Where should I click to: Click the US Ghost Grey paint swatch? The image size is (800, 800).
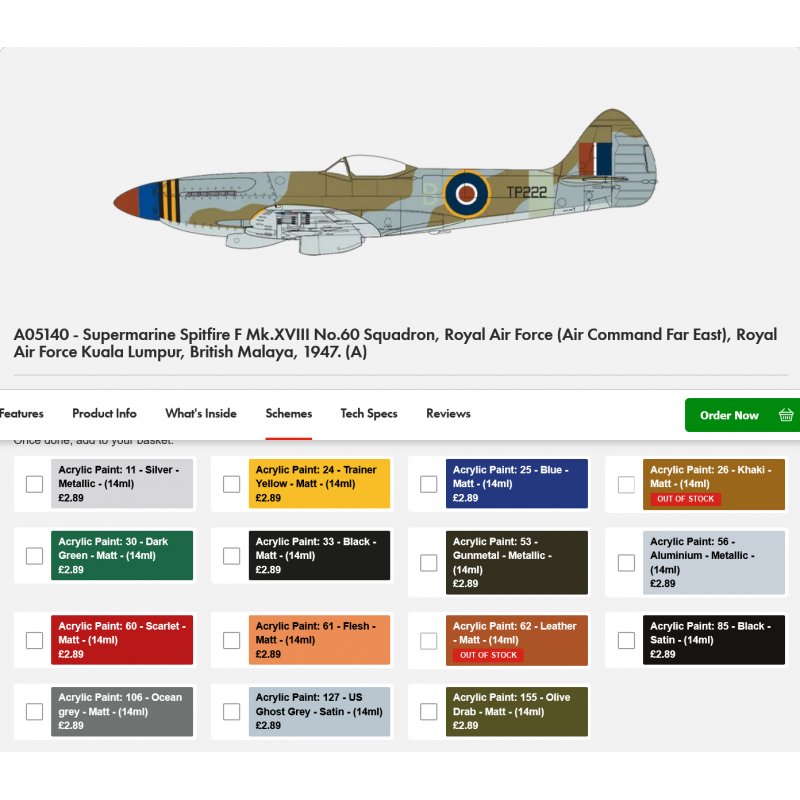[x=319, y=711]
